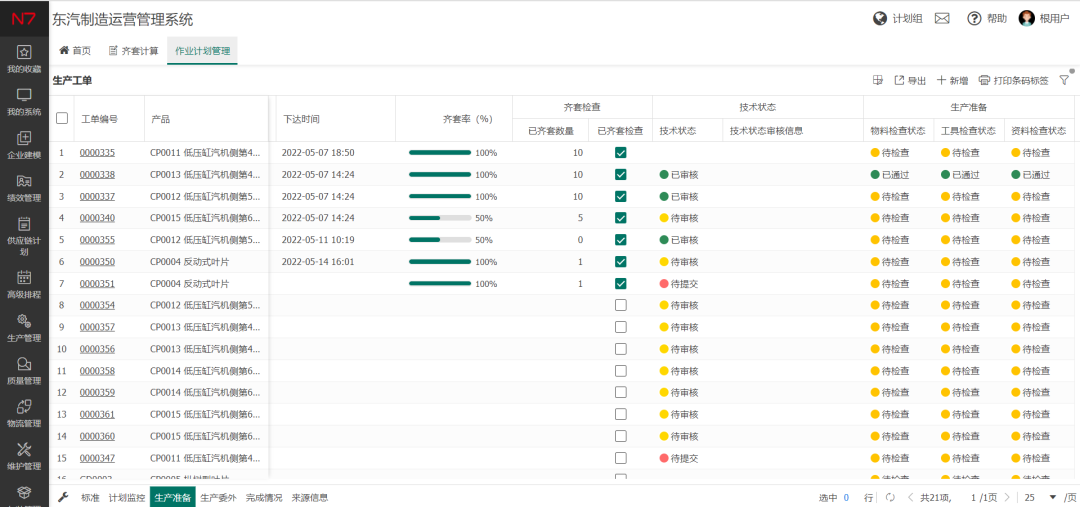Click 50% progress bar of order 0000340
The image size is (1080, 507).
(x=440, y=218)
